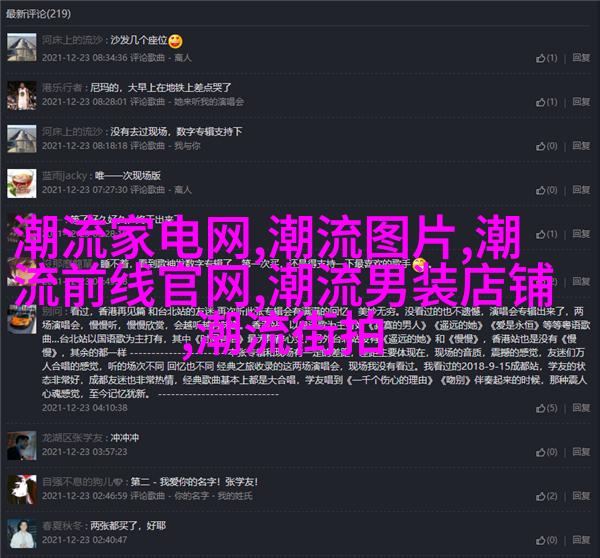
Task: View profile of username 龙湖区张学友
Action: [x=72, y=438]
